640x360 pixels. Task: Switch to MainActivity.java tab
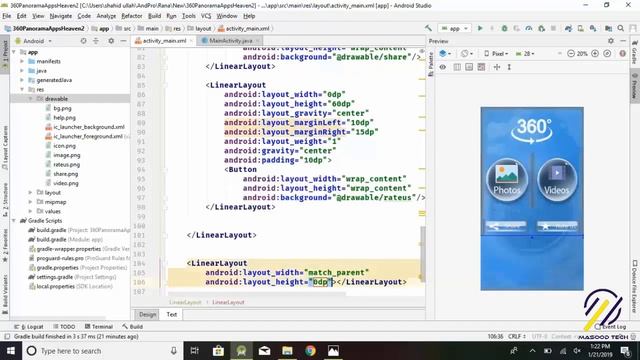click(x=231, y=41)
